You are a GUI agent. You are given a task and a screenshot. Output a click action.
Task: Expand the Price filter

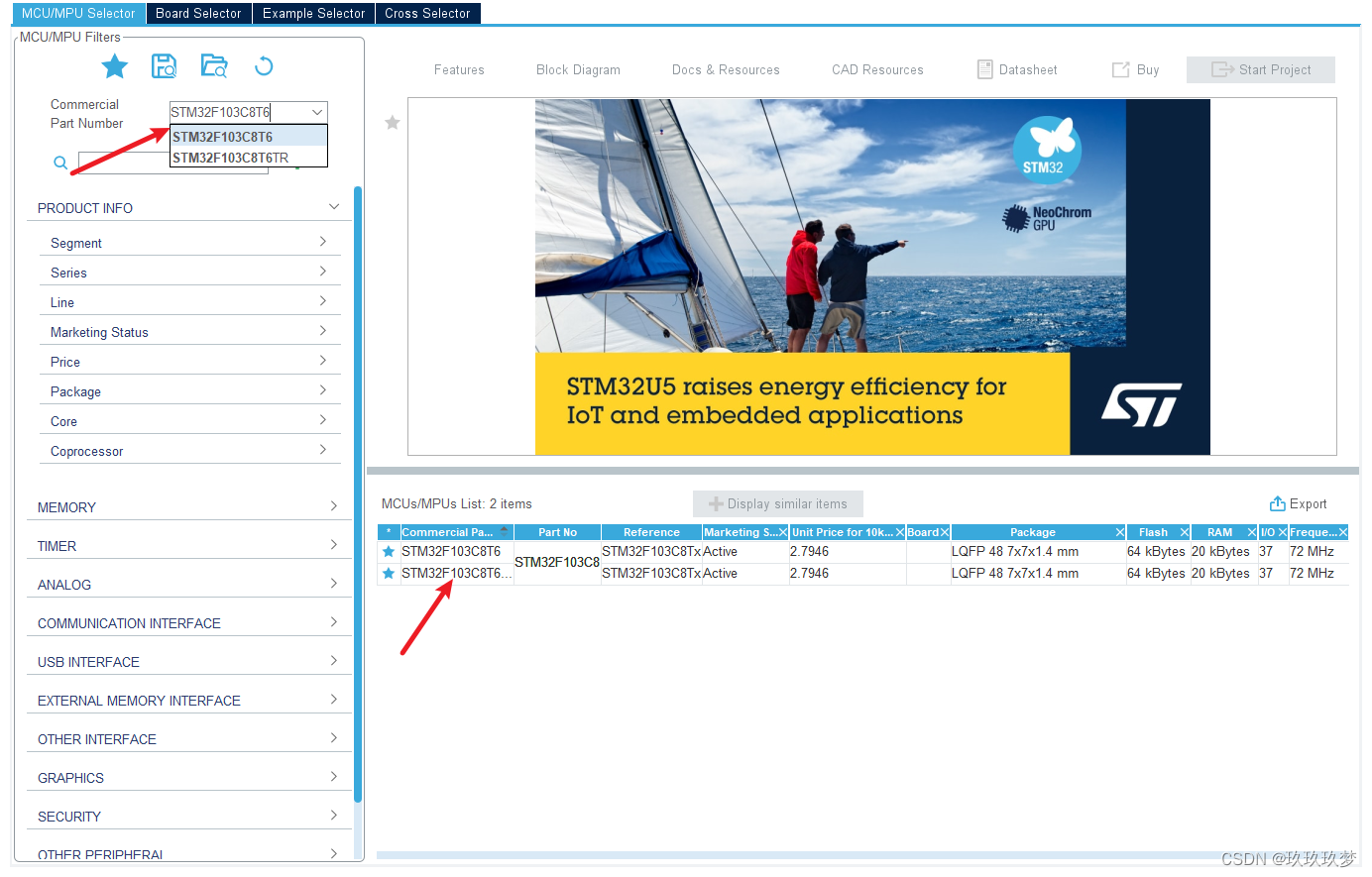pyautogui.click(x=323, y=361)
